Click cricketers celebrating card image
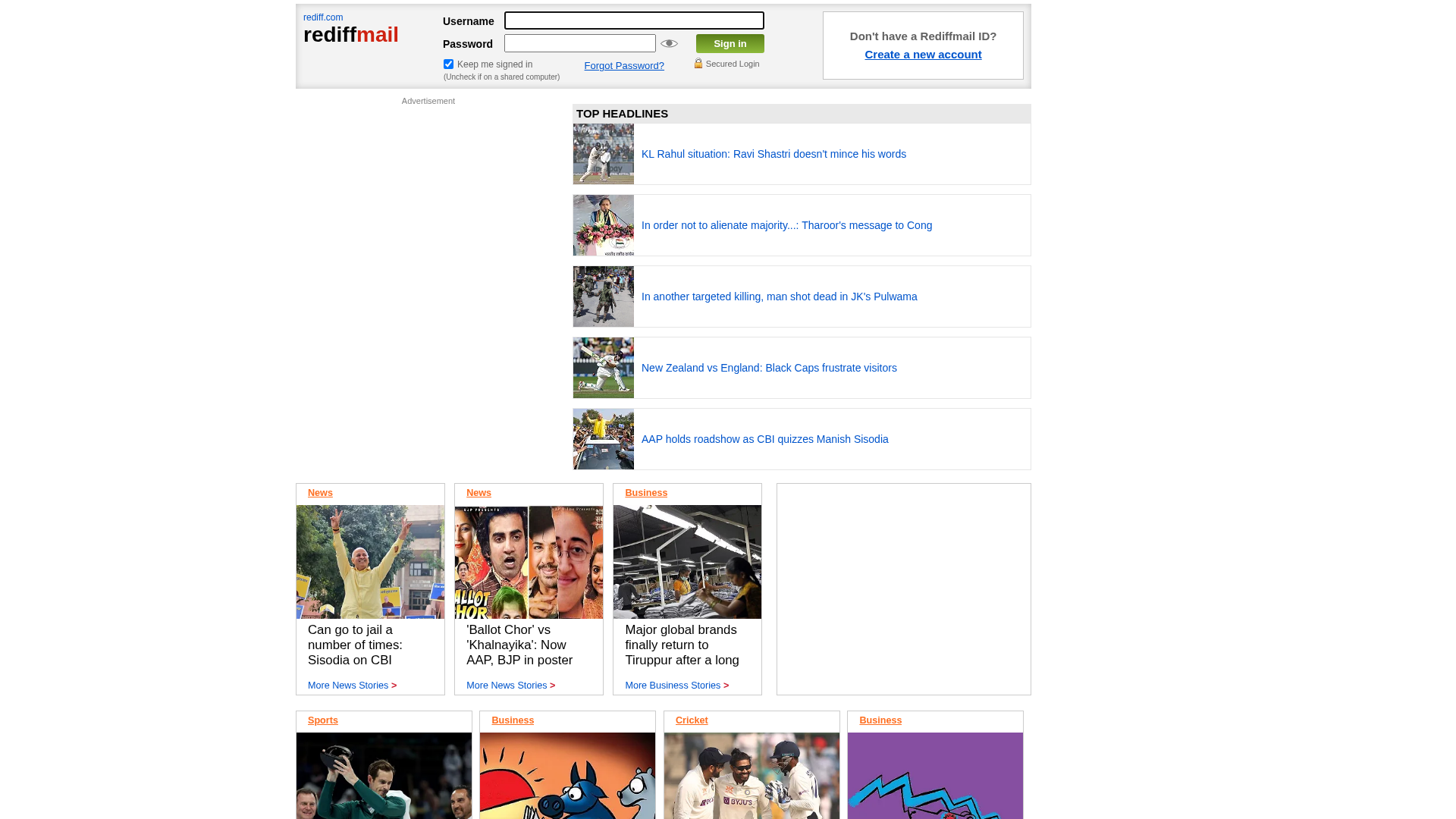The width and height of the screenshot is (1456, 819). [x=752, y=776]
